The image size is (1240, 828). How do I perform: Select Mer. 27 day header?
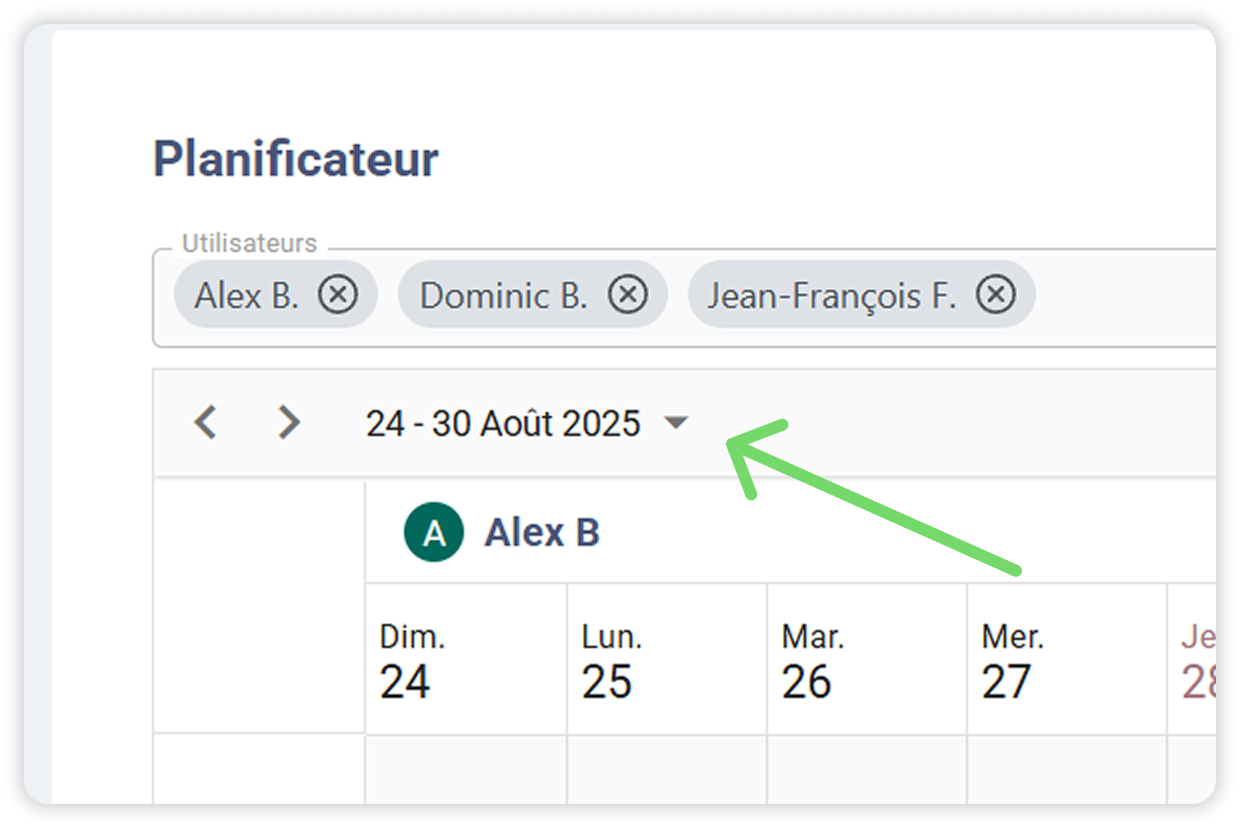(1066, 662)
